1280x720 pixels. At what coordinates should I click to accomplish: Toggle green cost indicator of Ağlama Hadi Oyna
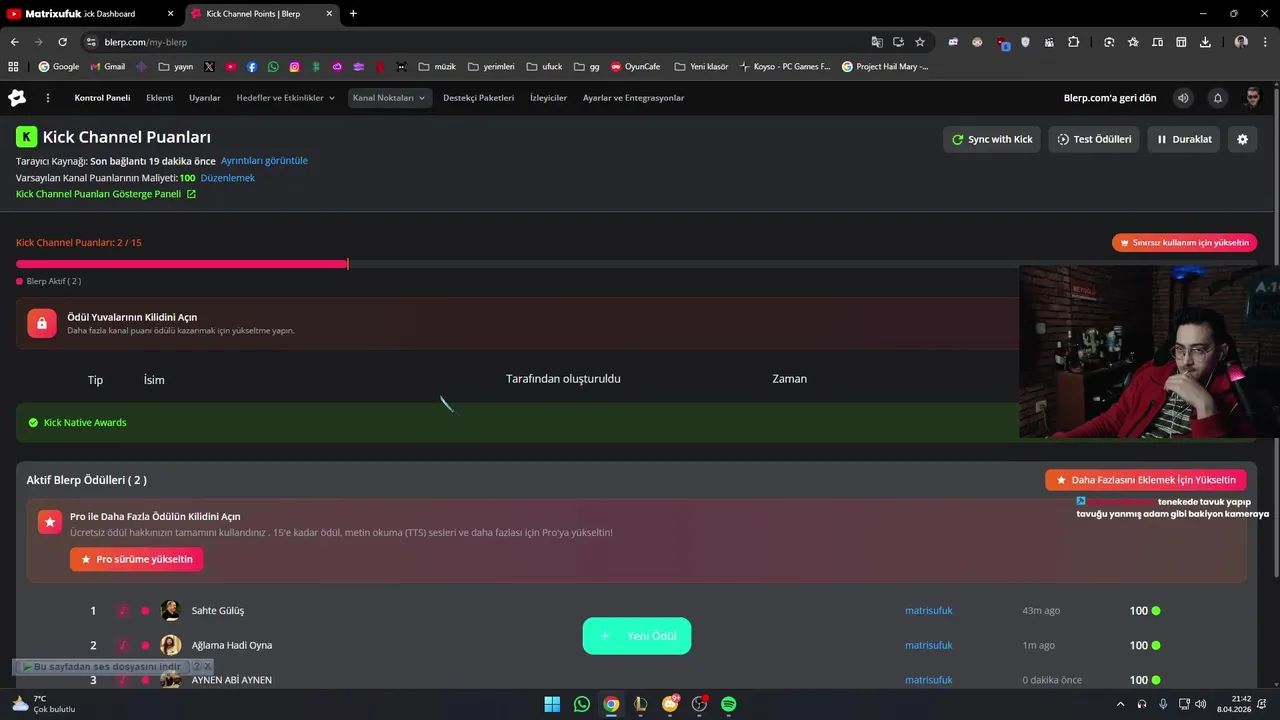(1156, 646)
